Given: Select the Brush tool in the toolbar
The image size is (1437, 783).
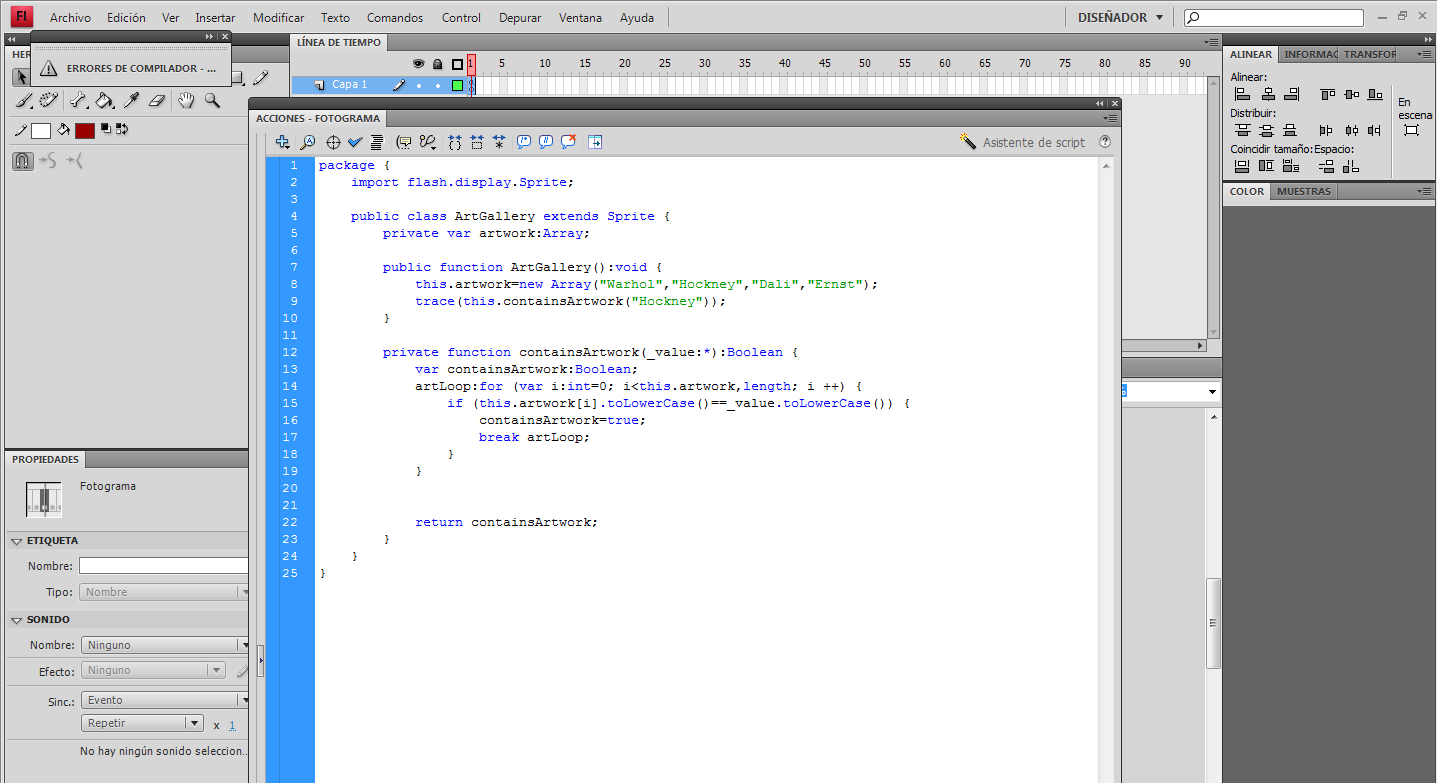Looking at the screenshot, I should tap(22, 100).
